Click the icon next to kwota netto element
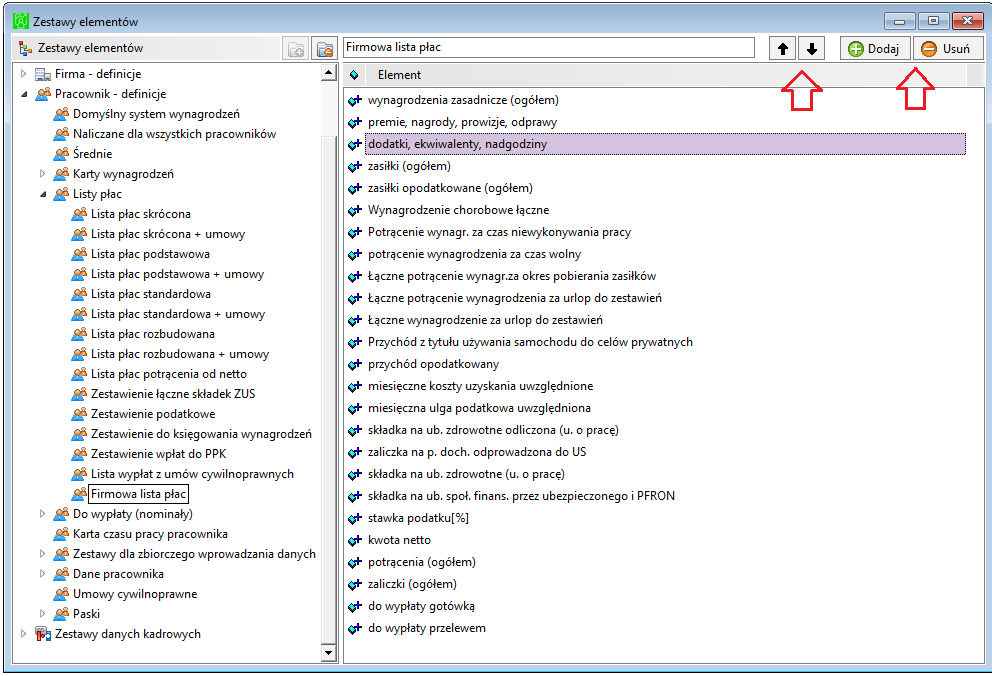Viewport: 992px width, 676px height. click(355, 541)
